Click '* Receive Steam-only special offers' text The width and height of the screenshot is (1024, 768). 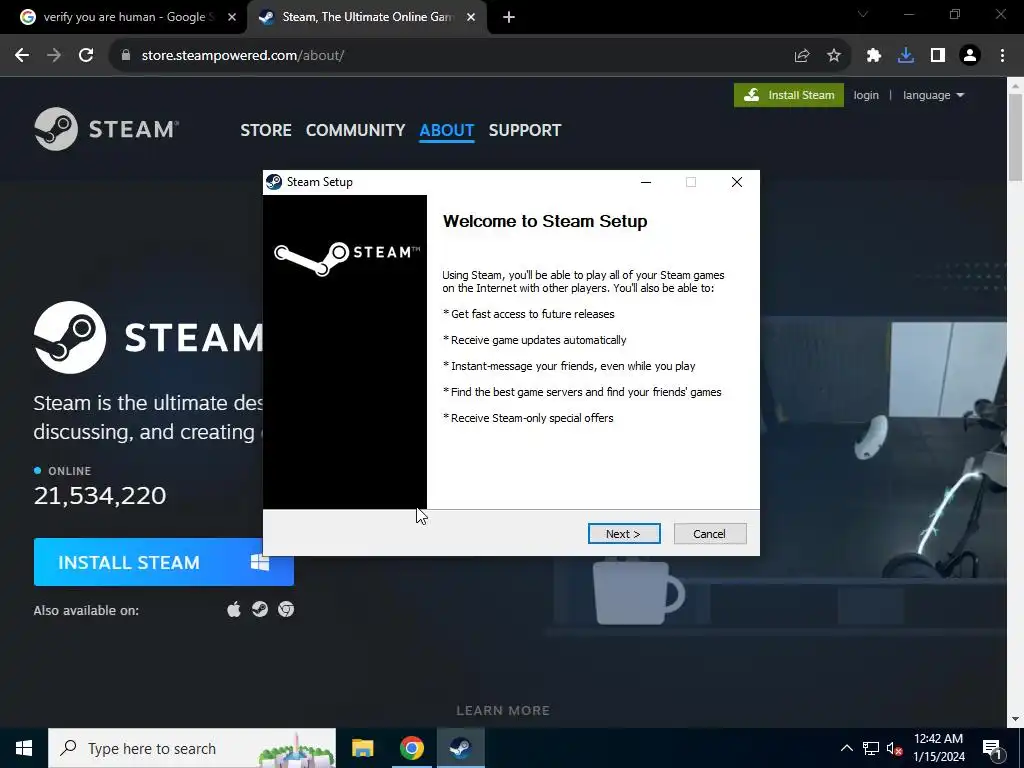tap(528, 418)
